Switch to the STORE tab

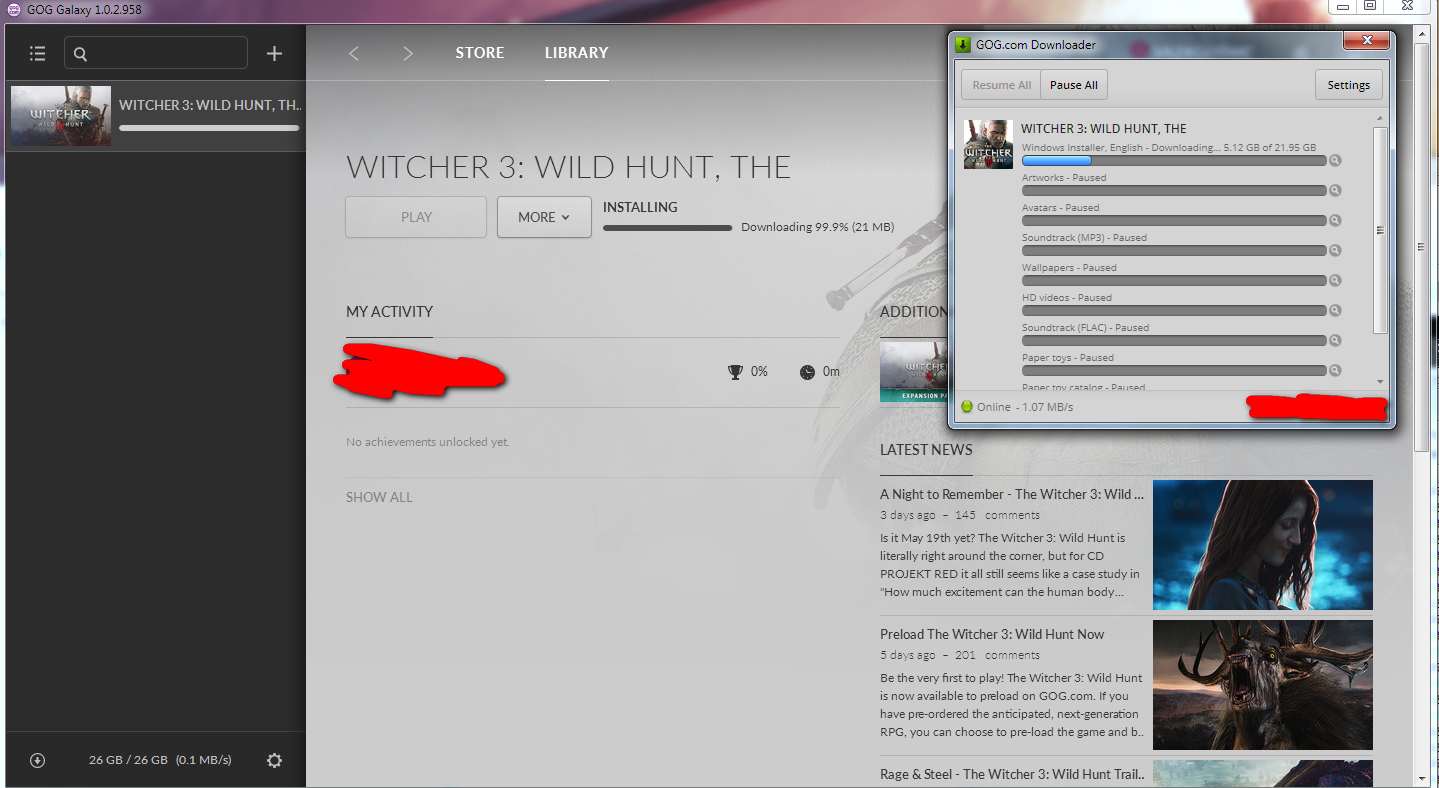480,53
